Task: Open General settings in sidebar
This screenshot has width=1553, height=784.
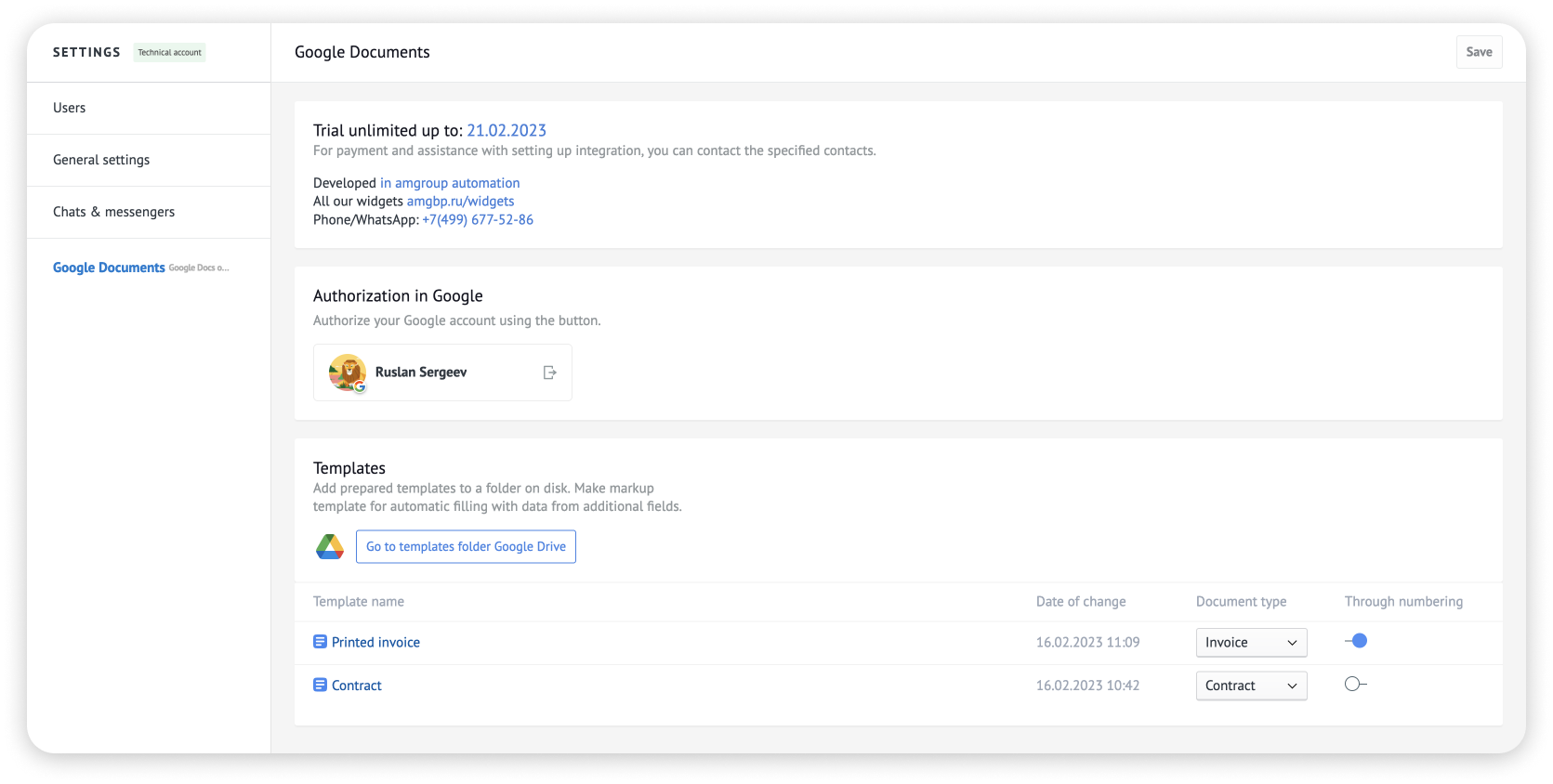Action: point(149,160)
